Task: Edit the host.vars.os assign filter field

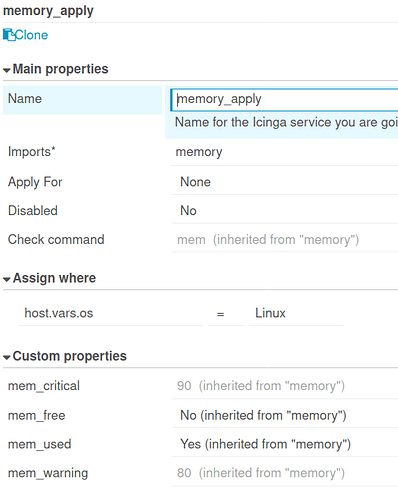Action: click(x=111, y=313)
